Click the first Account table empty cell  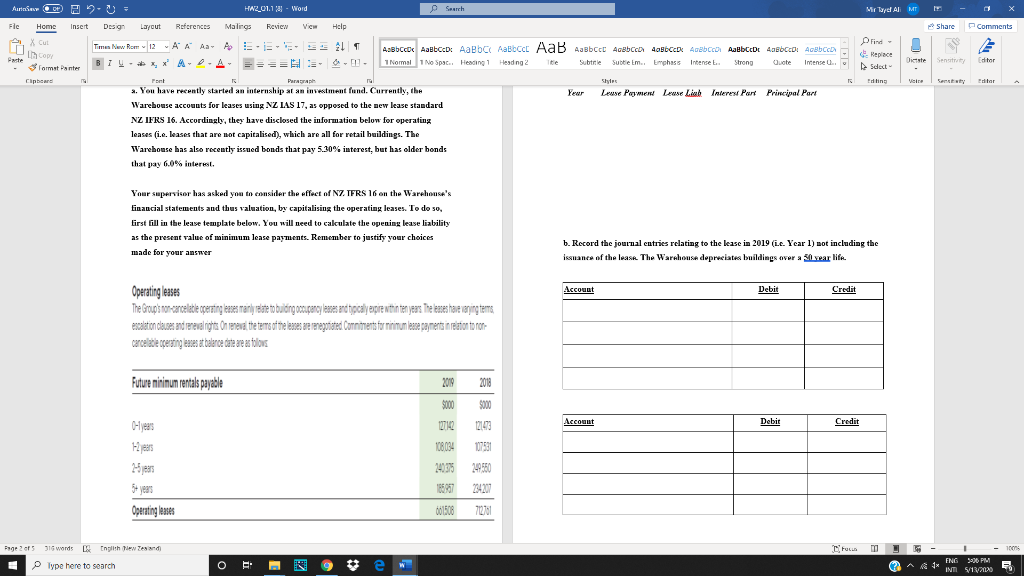coord(647,310)
